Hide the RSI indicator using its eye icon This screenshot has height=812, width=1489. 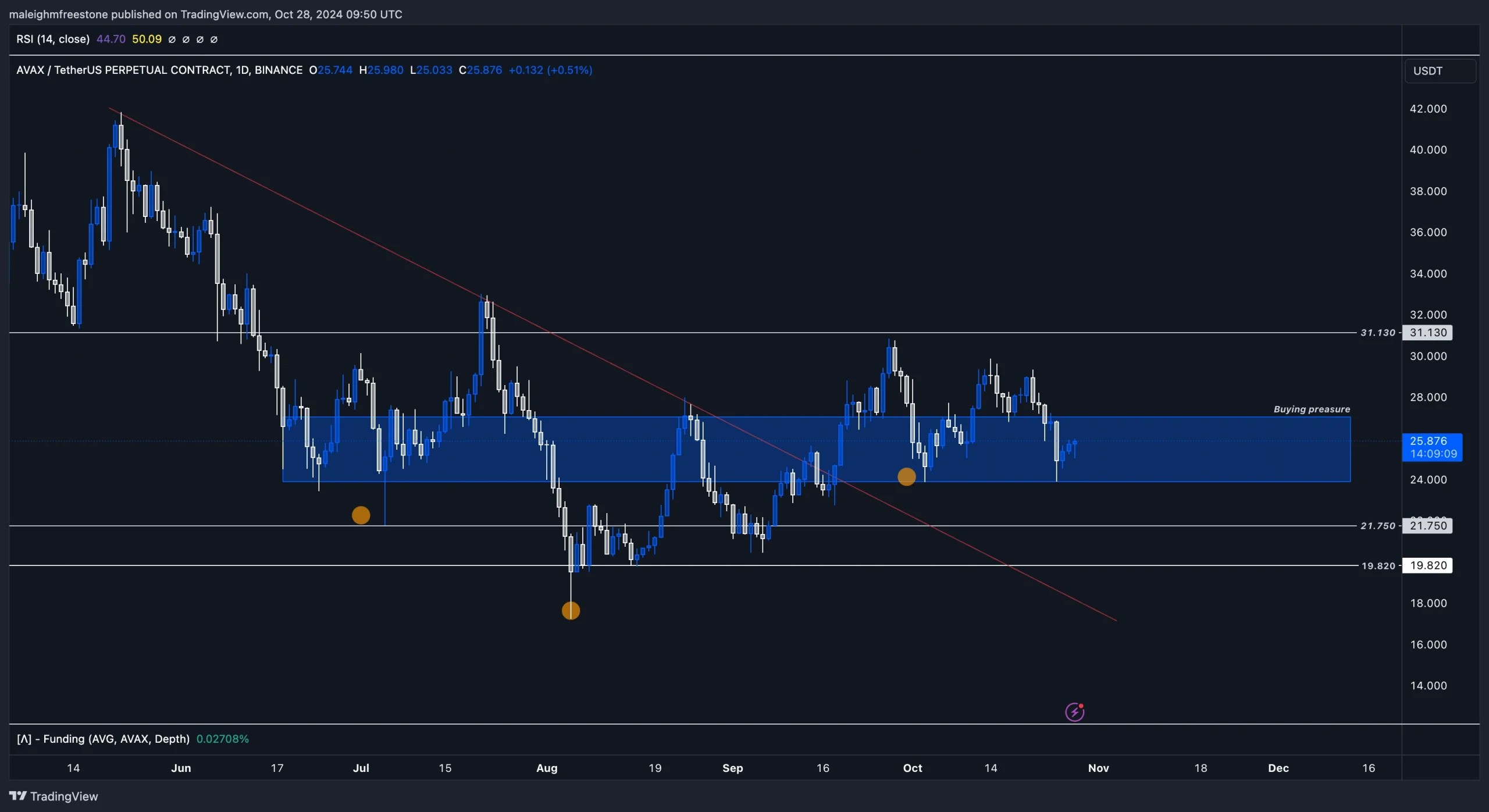pos(172,39)
